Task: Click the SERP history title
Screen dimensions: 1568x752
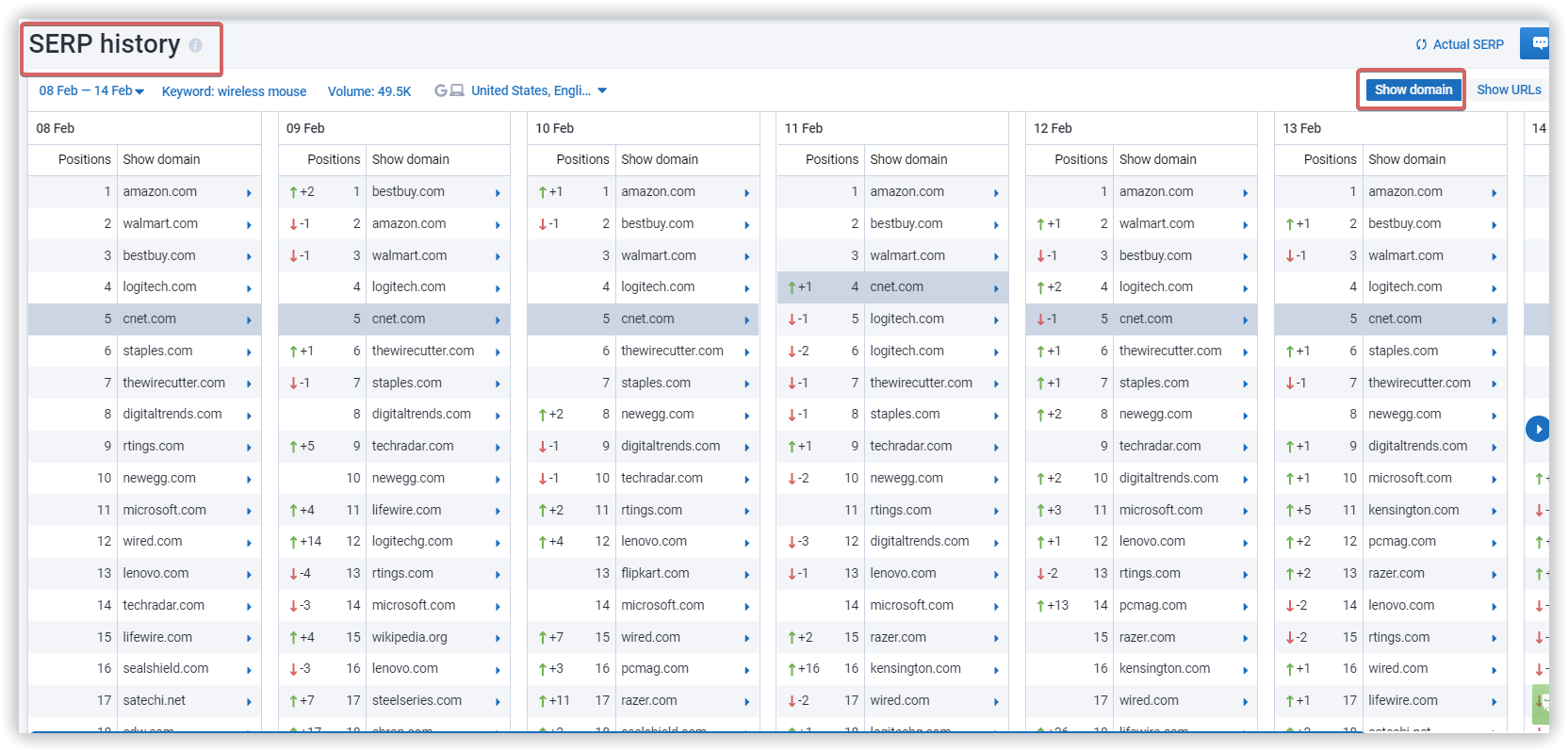Action: 105,44
